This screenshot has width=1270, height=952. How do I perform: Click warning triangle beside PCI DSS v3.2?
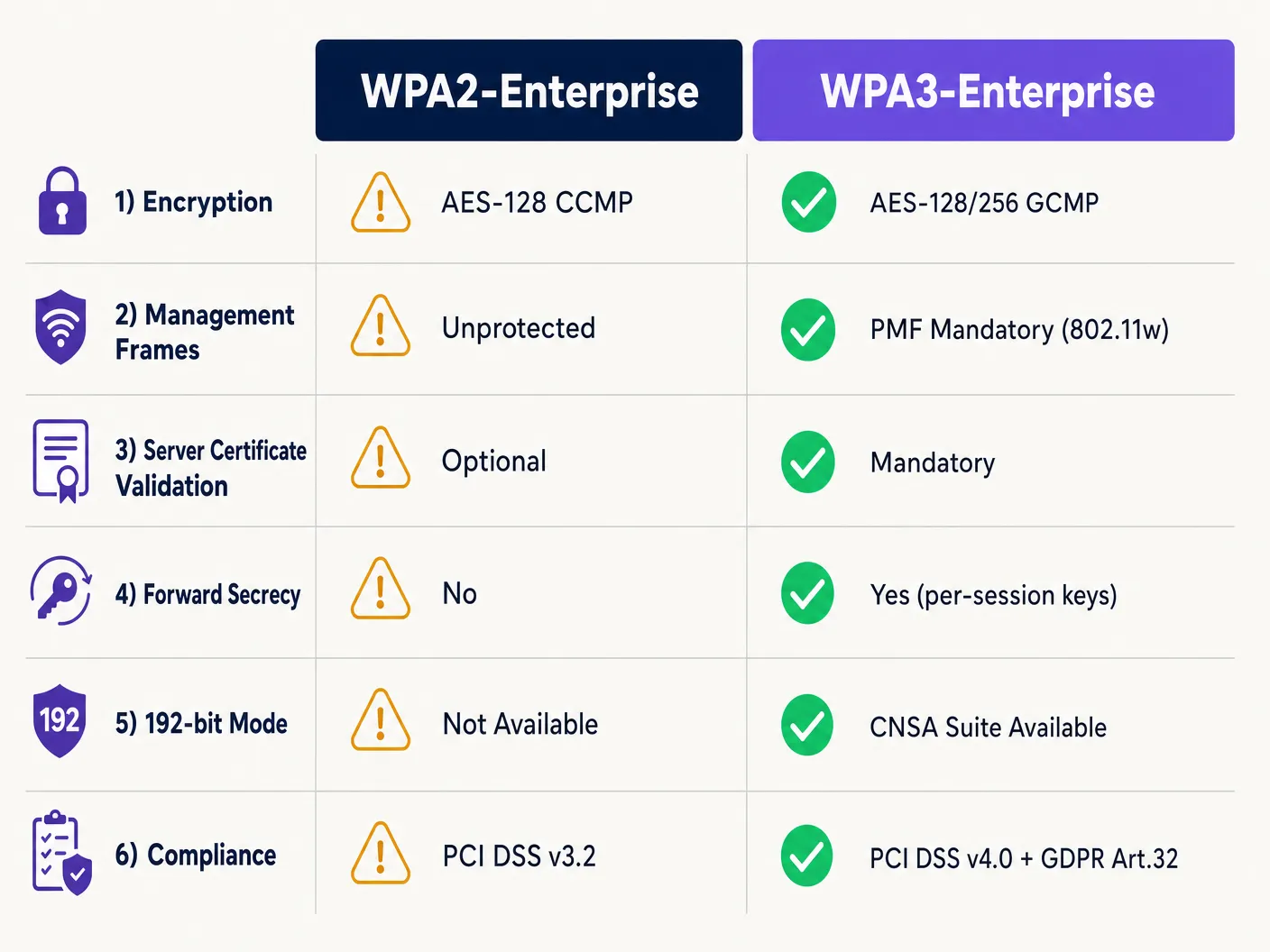381,853
